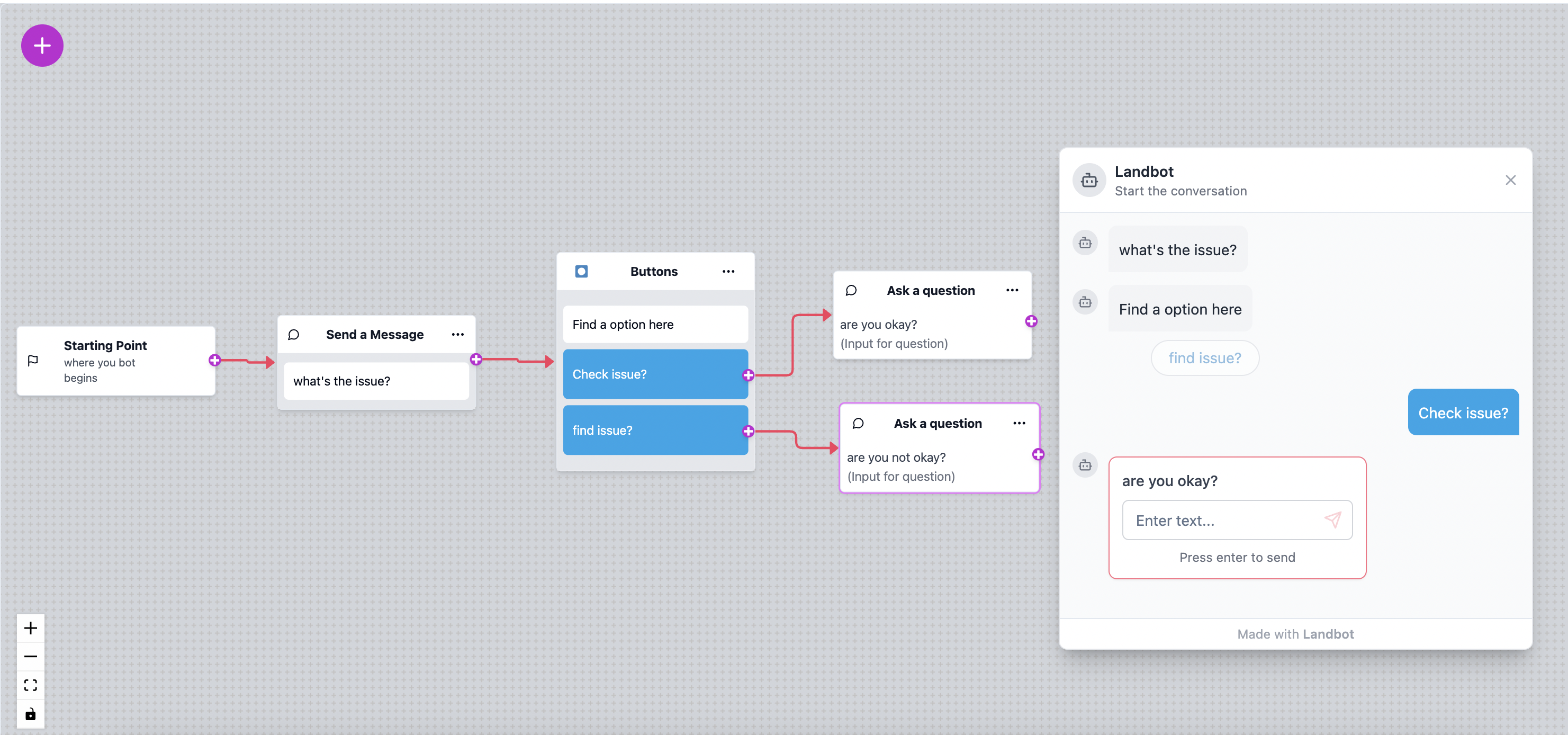Fit flow view to screen
1568x735 pixels.
click(x=30, y=685)
